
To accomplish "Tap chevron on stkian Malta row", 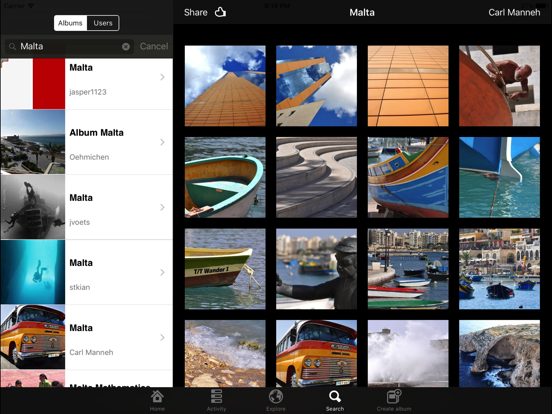I will coord(162,272).
